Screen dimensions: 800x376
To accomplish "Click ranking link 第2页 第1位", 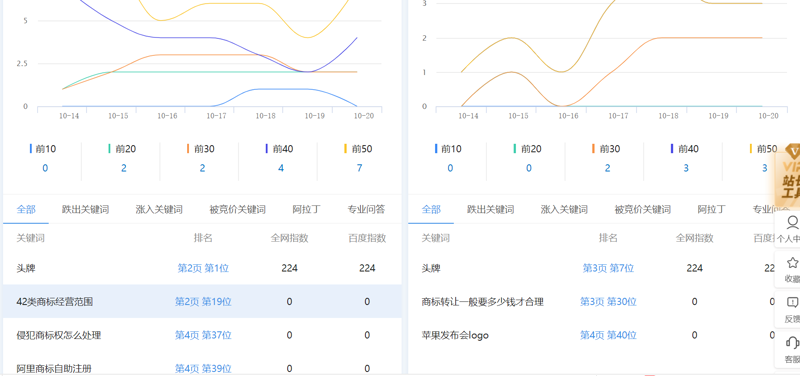I will [203, 268].
